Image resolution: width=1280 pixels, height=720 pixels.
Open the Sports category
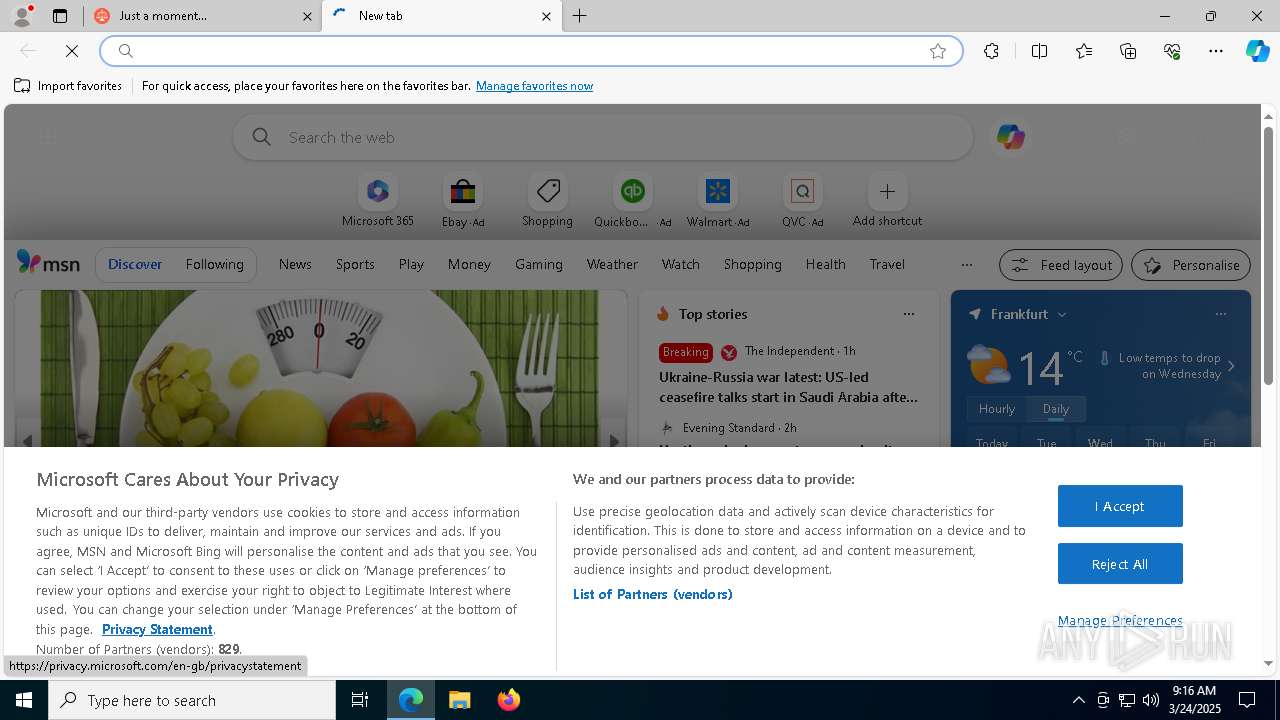click(x=355, y=264)
